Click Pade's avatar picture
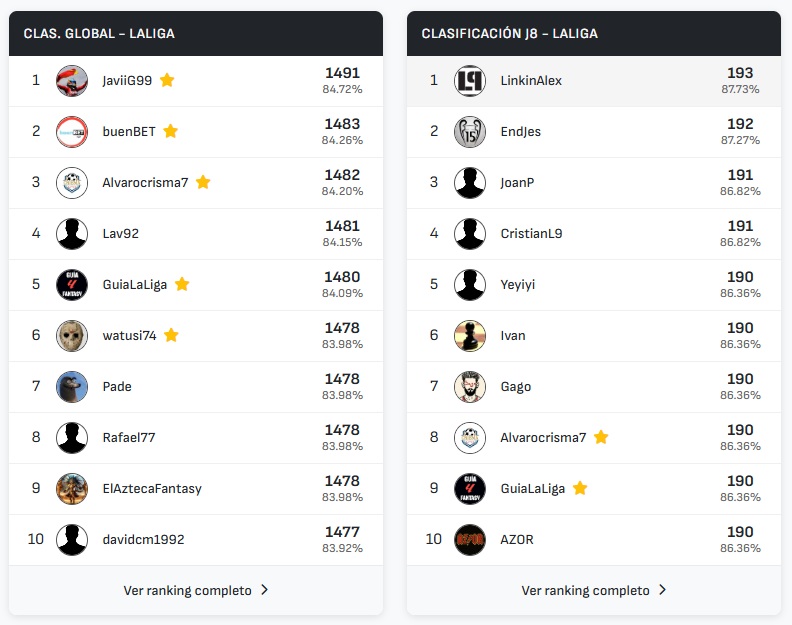This screenshot has width=792, height=625. pyautogui.click(x=72, y=387)
